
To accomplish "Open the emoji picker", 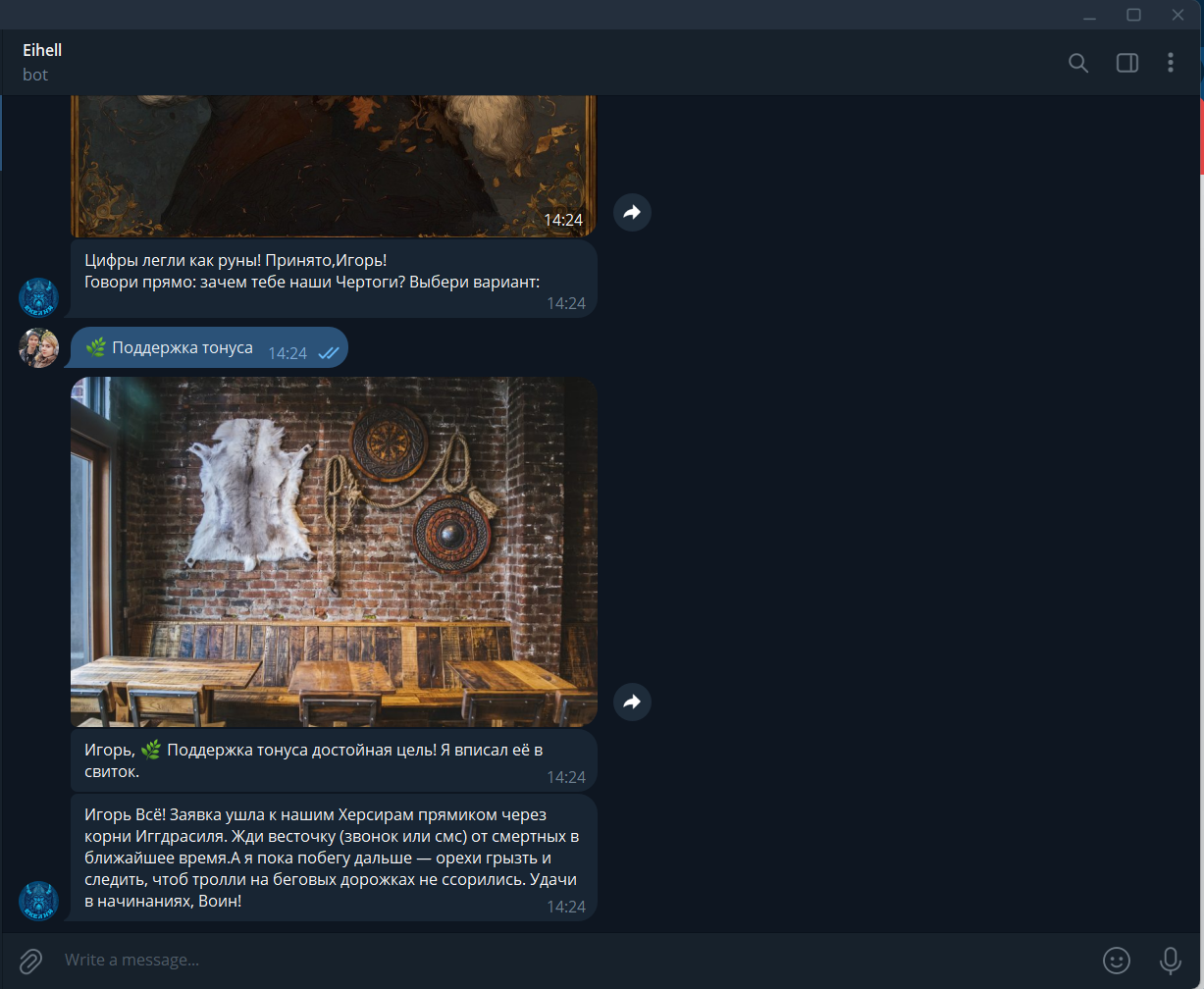I will click(x=1117, y=960).
